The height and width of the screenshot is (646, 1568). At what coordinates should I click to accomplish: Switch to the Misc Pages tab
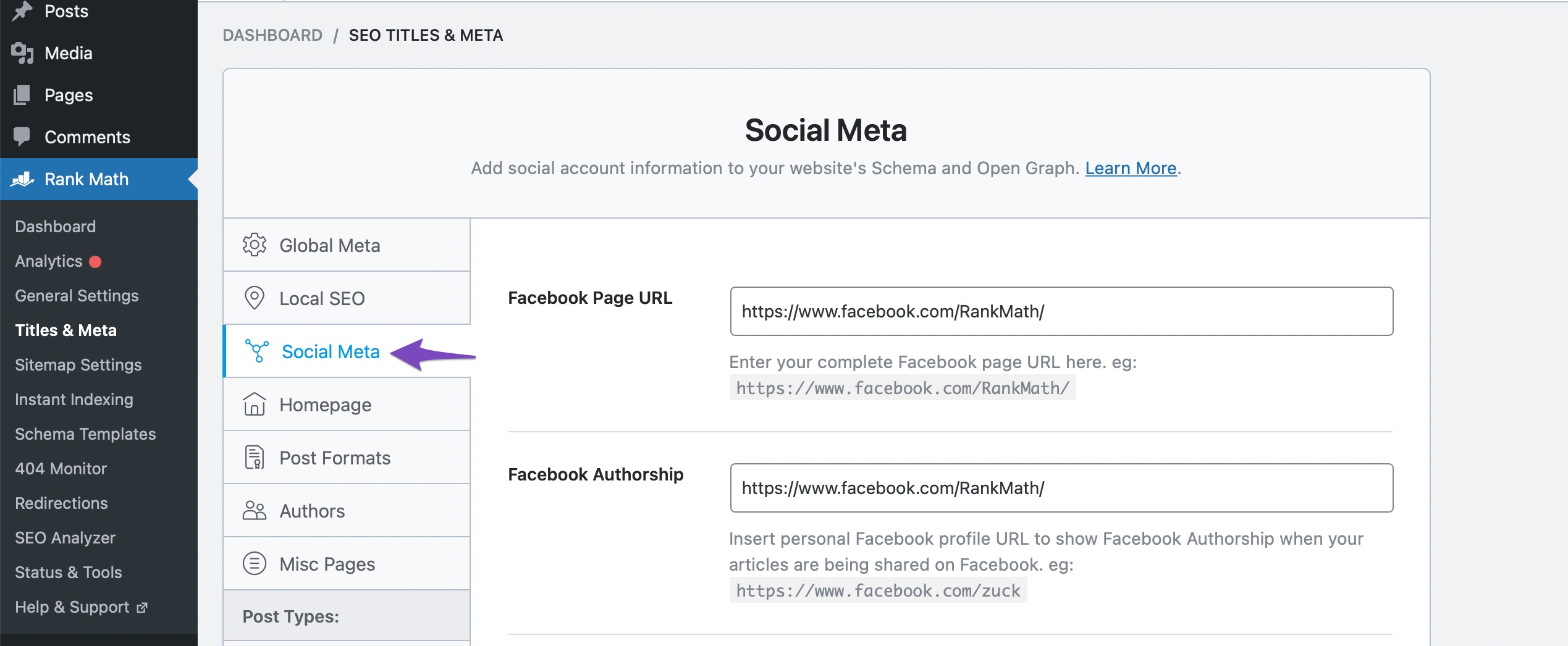347,564
